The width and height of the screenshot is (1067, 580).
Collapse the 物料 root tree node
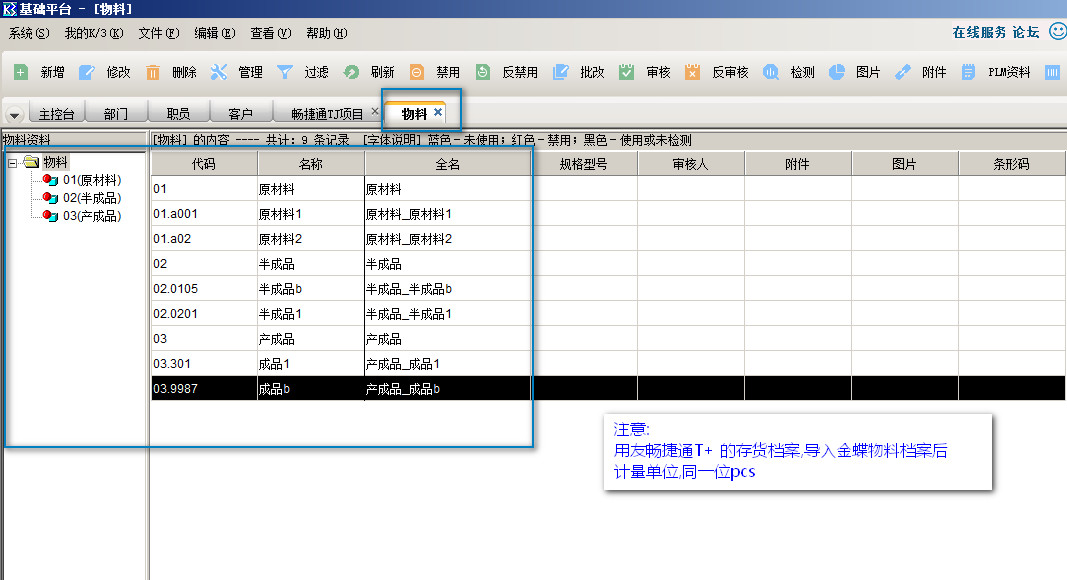click(12, 162)
